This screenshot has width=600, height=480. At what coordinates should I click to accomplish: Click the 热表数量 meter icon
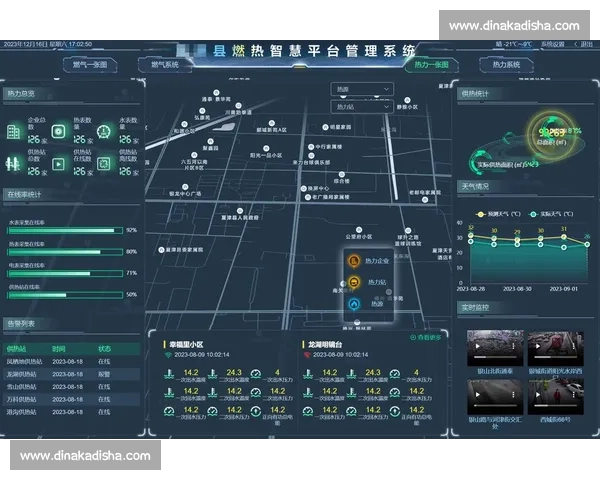(58, 132)
